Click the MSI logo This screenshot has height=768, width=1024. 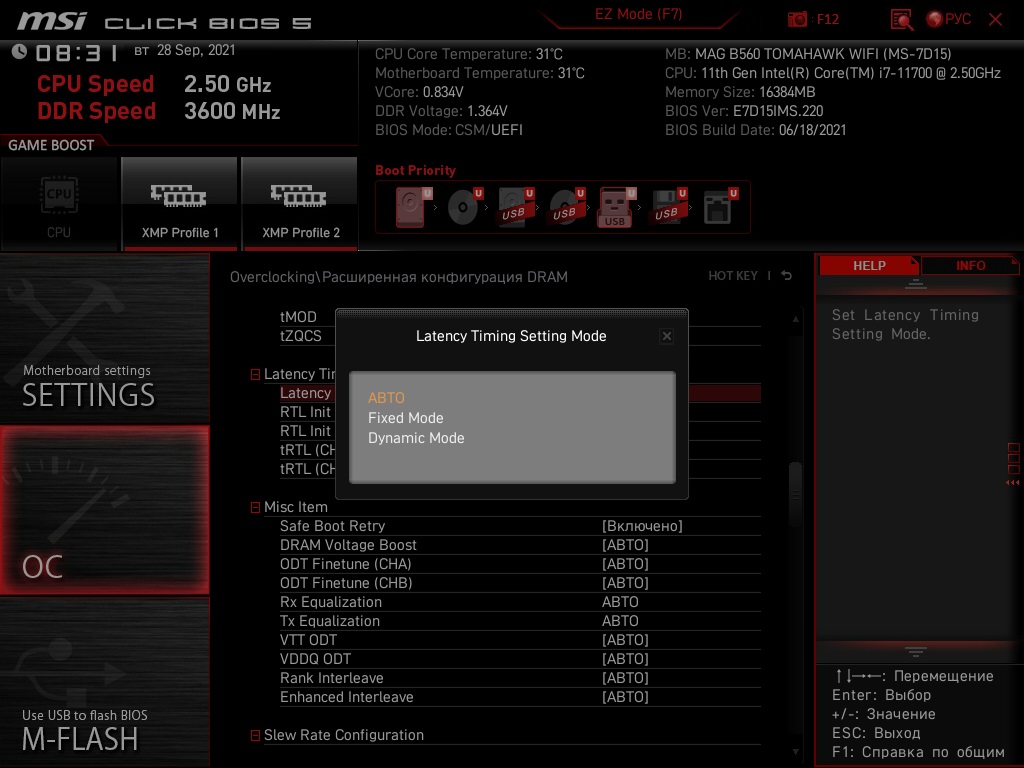pyautogui.click(x=52, y=21)
